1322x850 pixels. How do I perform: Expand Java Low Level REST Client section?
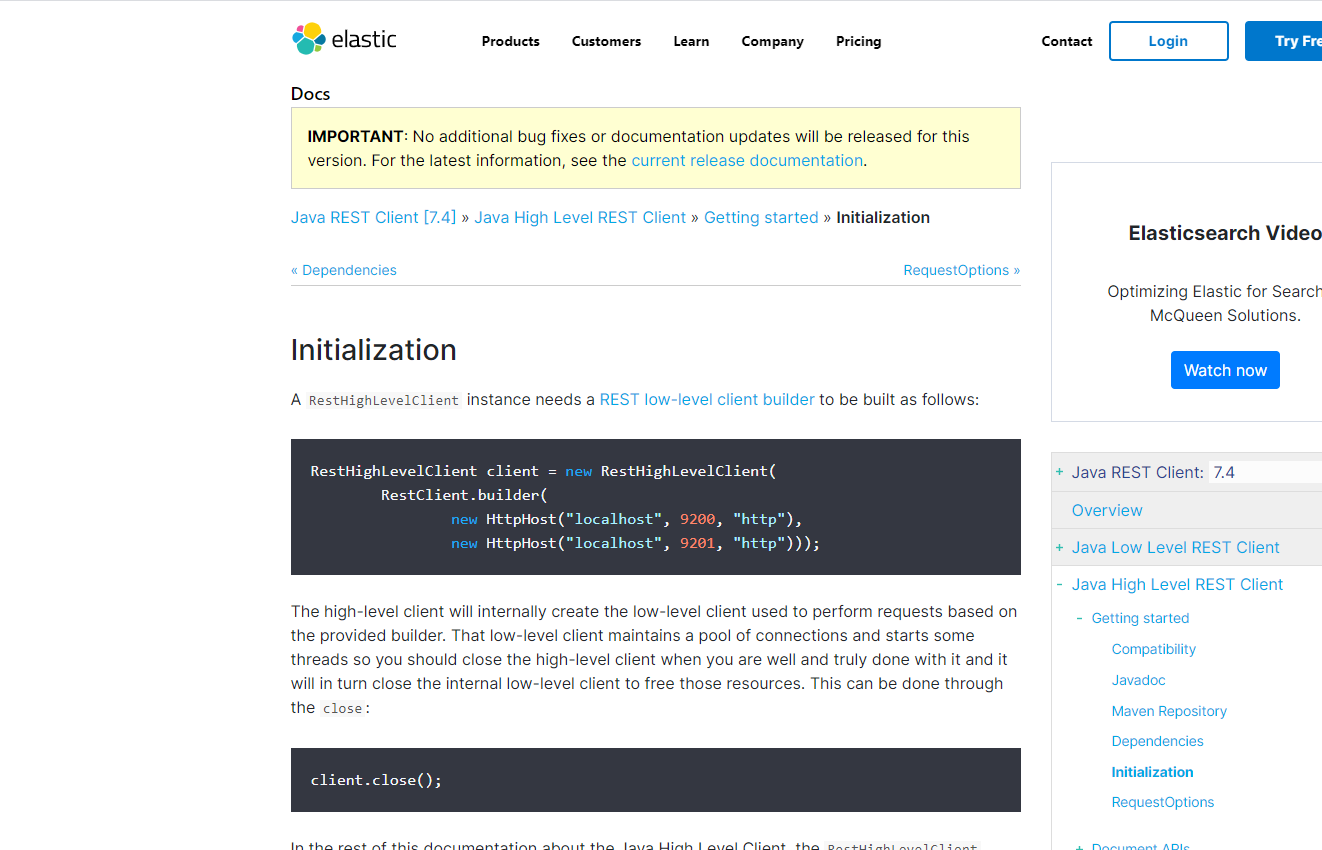tap(1059, 547)
